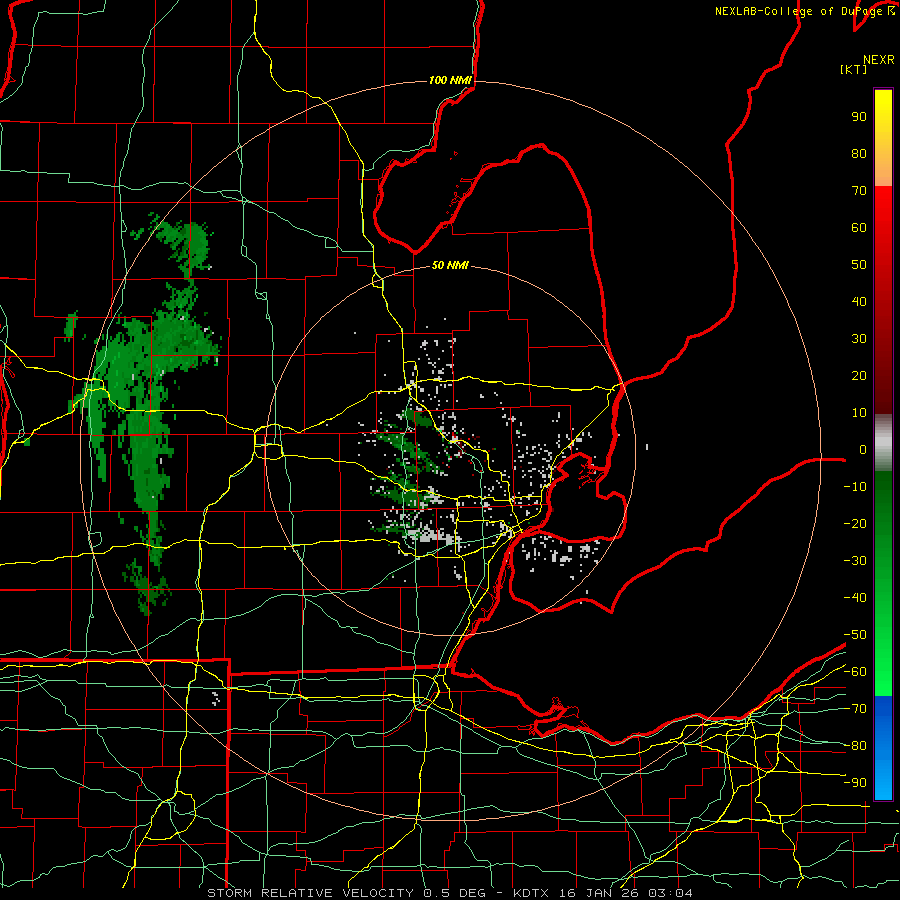
Task: Select the 100 NMI range ring label
Action: pyautogui.click(x=450, y=80)
